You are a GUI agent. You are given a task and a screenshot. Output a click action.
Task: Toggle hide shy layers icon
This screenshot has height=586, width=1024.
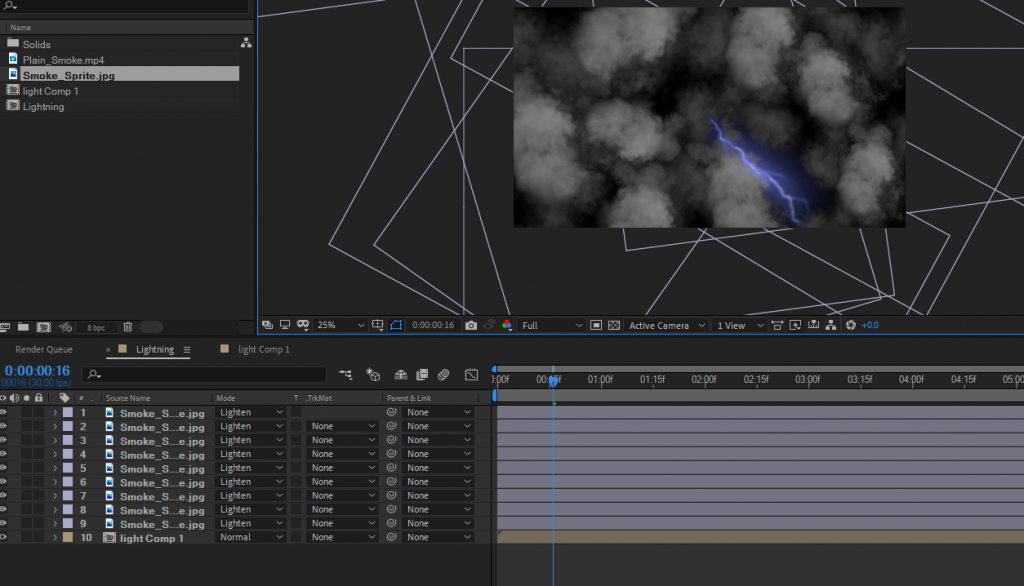coord(400,374)
